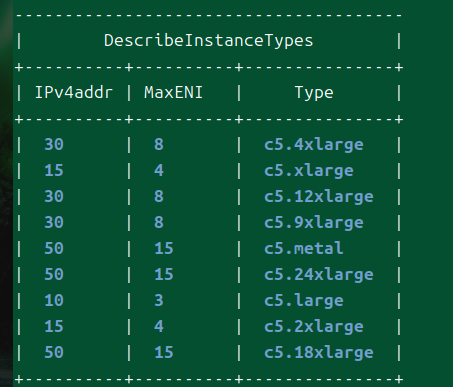Click IPv4addr value 10 in c5.large row
Screen dimensions: 453x387
(54, 300)
